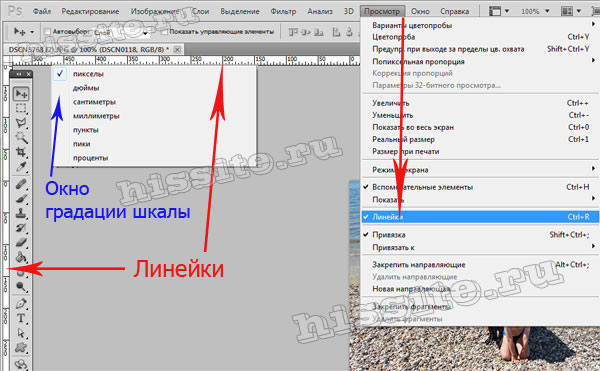Select the Pen tool

pyautogui.click(x=21, y=304)
